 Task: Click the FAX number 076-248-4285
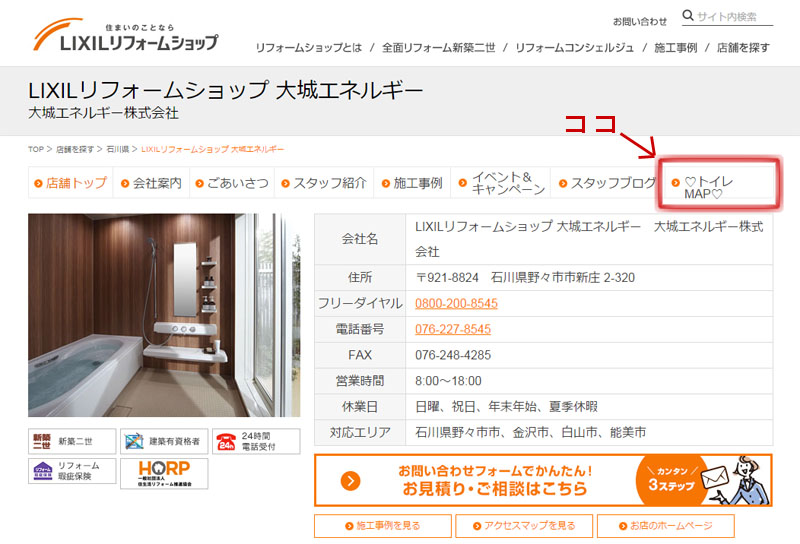pos(453,355)
